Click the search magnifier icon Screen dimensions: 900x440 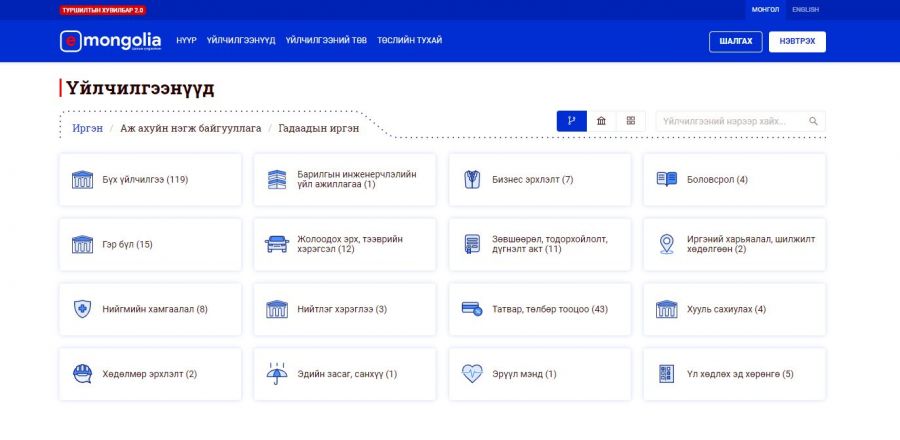[x=813, y=121]
